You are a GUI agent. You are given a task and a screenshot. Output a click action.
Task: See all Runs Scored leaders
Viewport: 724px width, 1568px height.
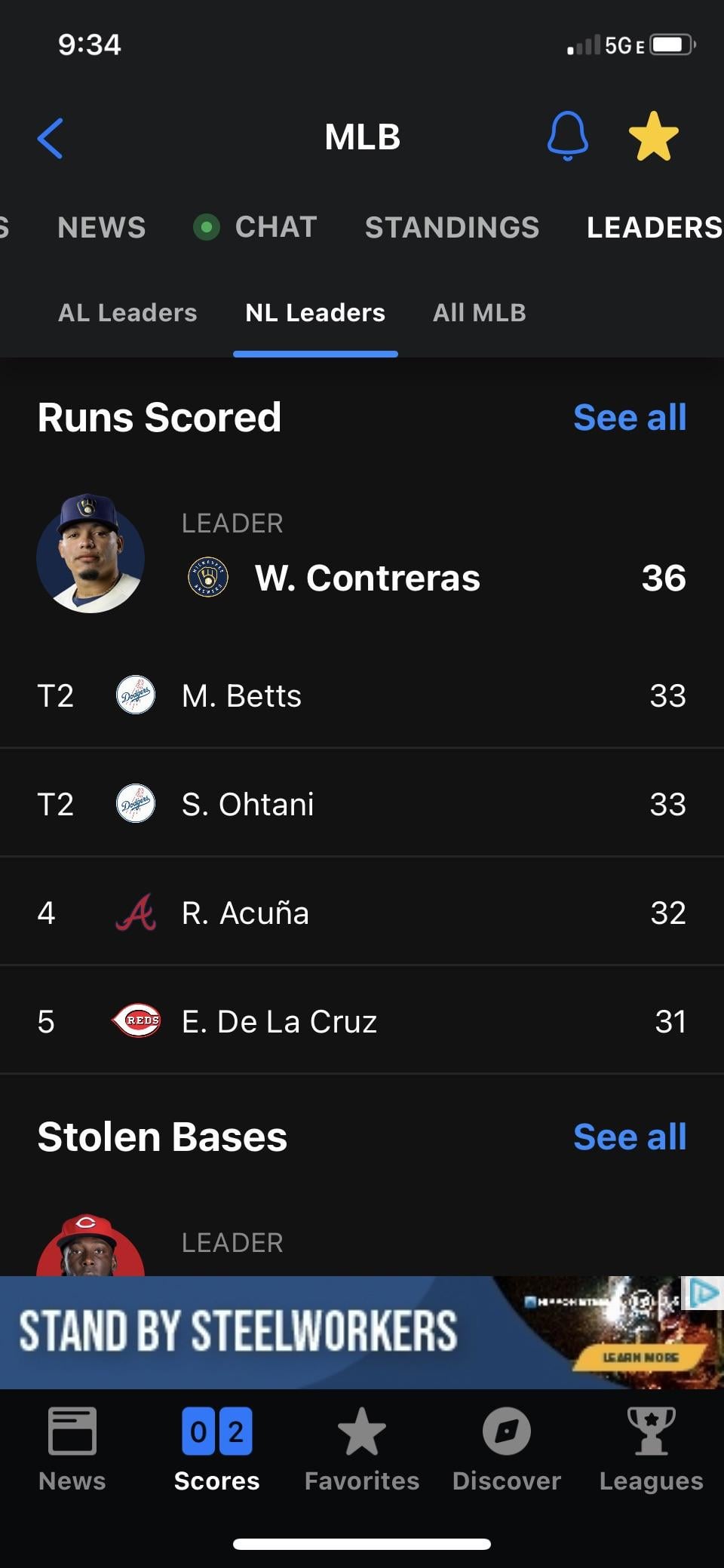pyautogui.click(x=630, y=417)
